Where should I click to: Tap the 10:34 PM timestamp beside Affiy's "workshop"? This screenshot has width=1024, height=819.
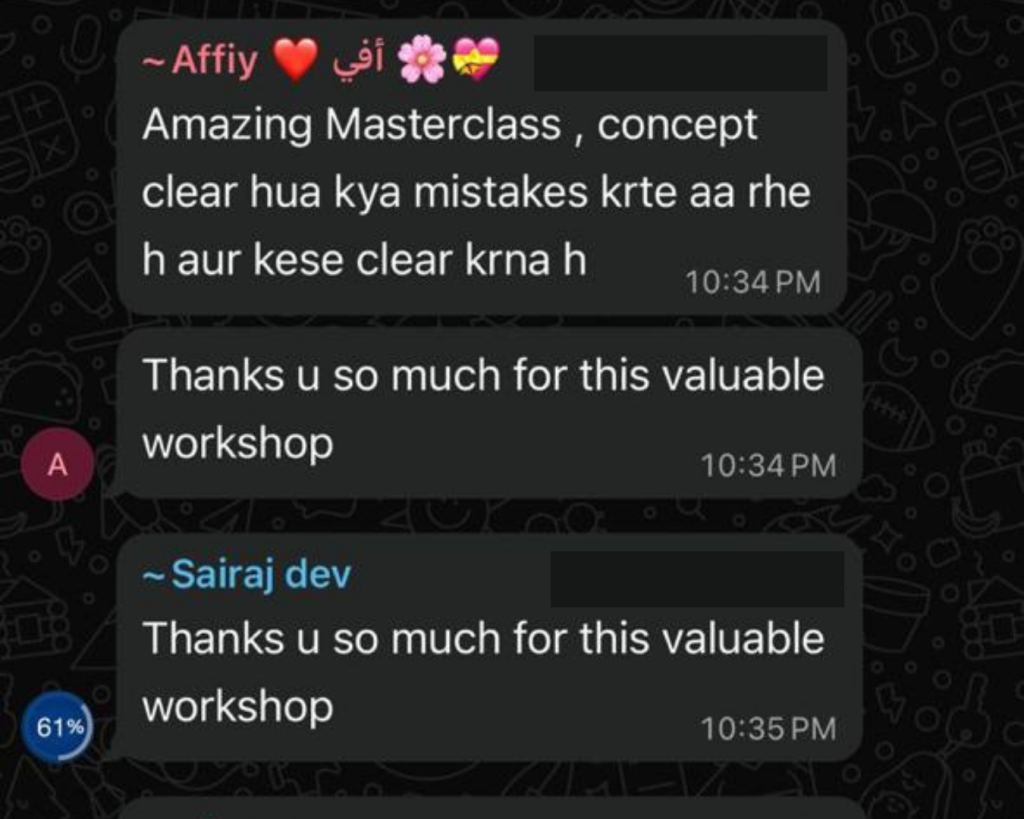[768, 466]
